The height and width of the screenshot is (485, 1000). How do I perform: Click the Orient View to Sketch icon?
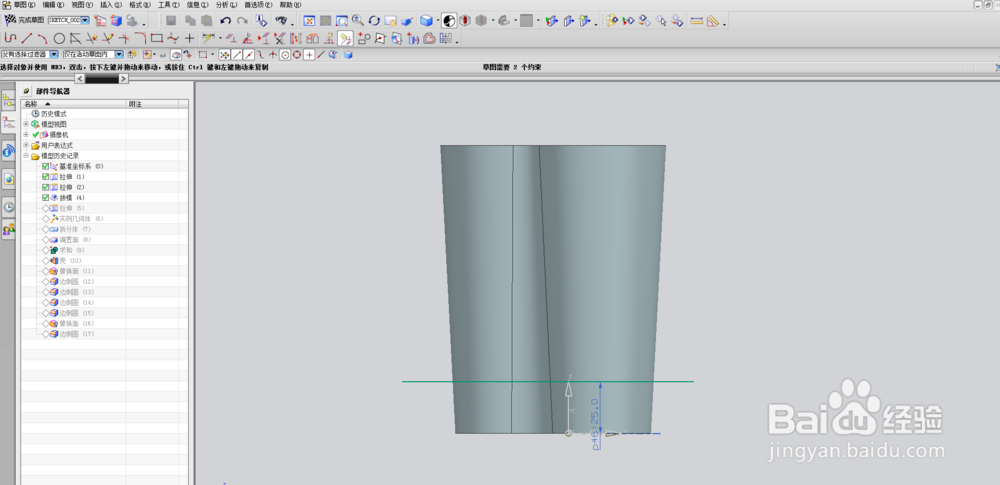point(99,20)
